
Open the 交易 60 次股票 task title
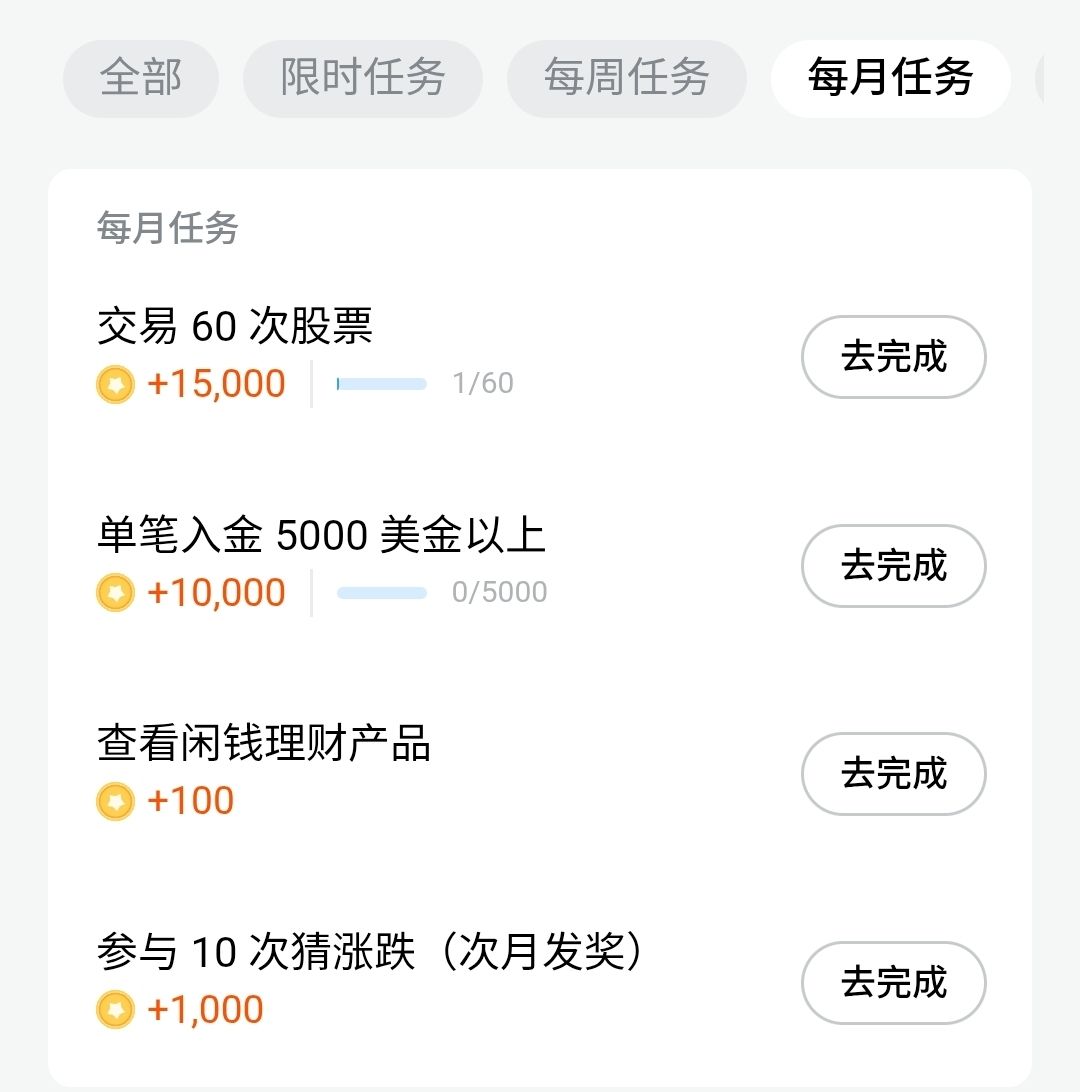pos(235,327)
